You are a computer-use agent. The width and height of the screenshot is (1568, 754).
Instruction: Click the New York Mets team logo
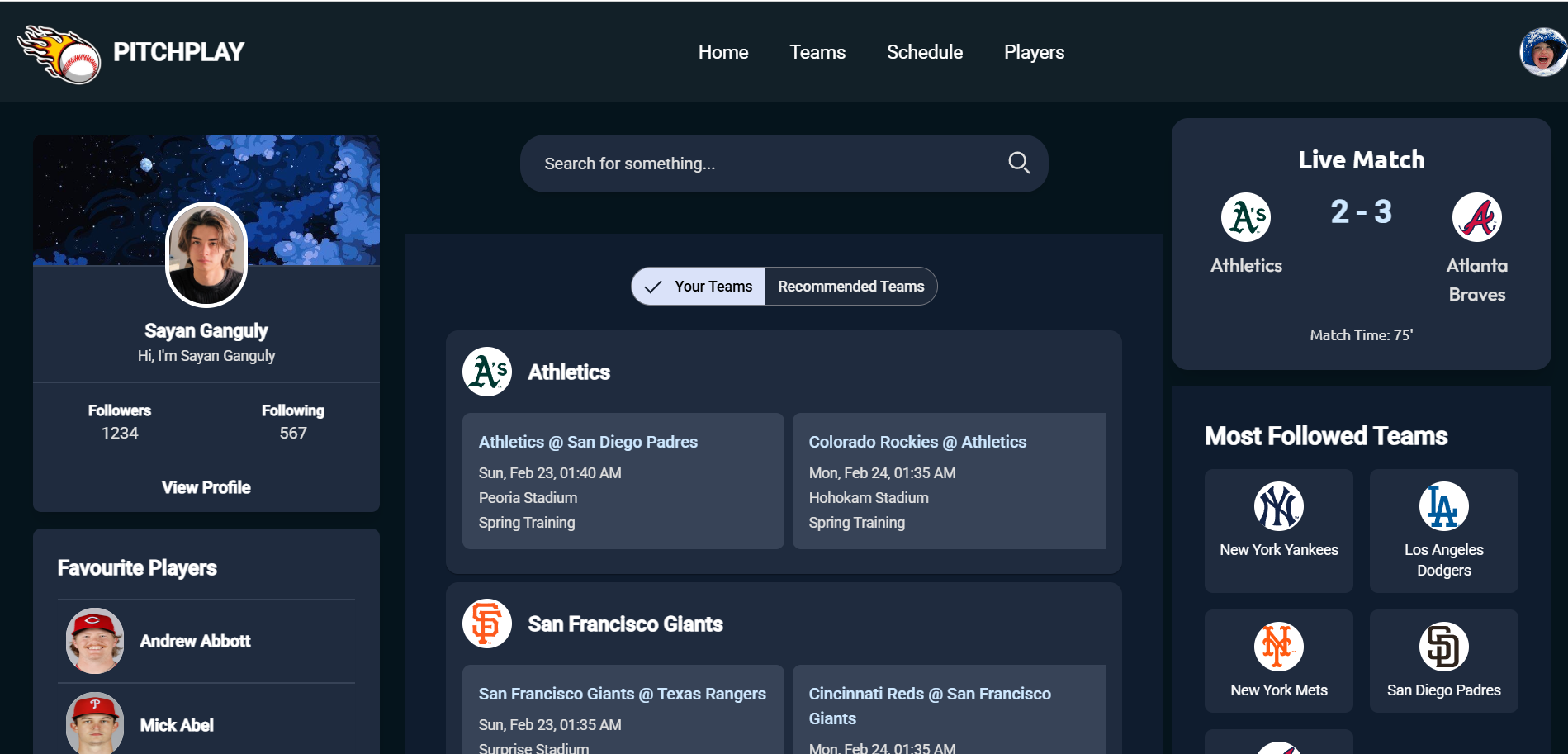click(x=1279, y=647)
